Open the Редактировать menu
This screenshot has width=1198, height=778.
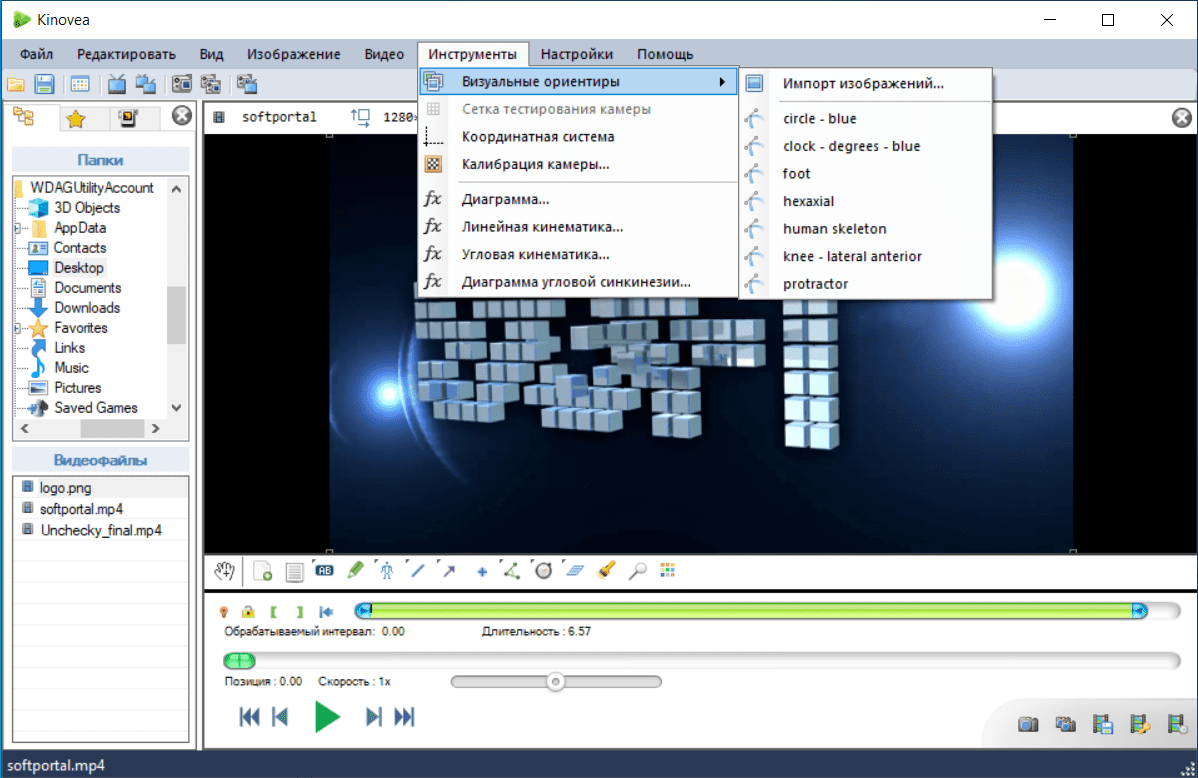click(126, 54)
